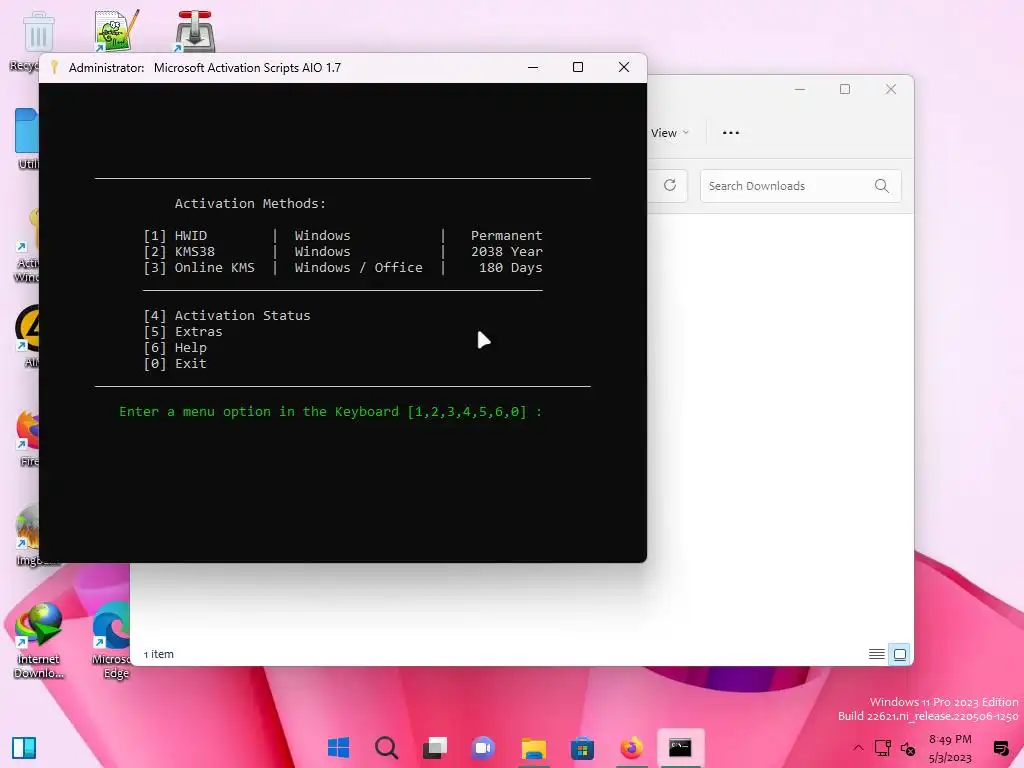The width and height of the screenshot is (1024, 768).
Task: Open Microsoft Store from the taskbar
Action: 582,747
